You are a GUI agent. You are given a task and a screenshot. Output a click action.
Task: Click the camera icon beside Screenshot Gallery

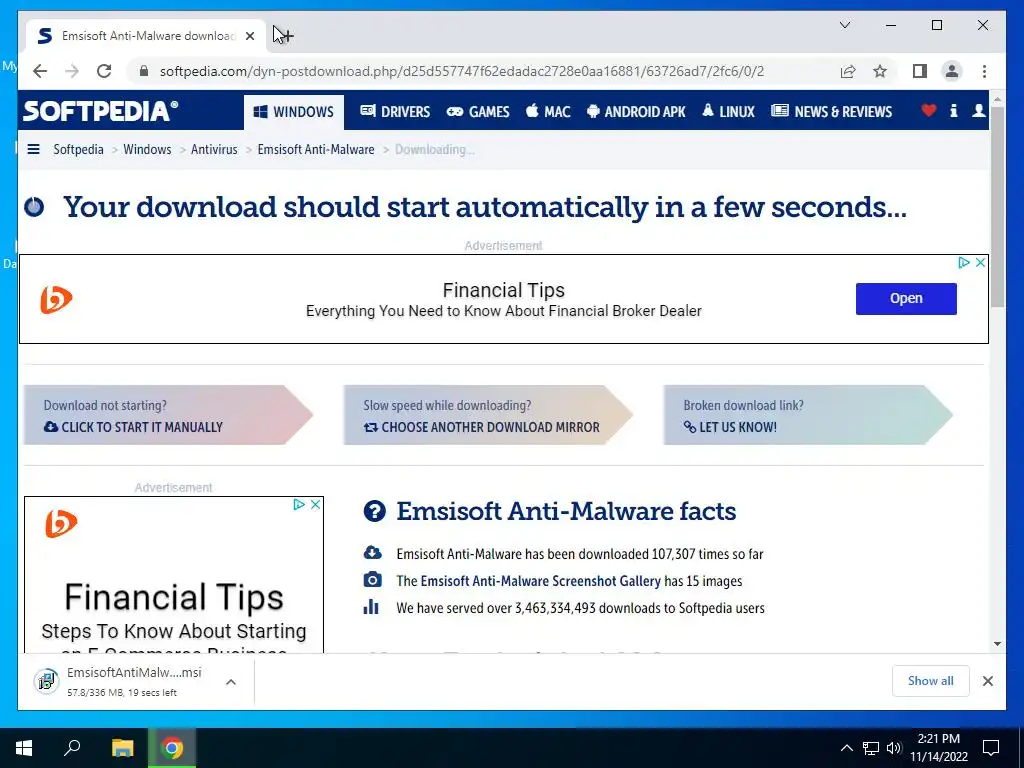tap(372, 579)
